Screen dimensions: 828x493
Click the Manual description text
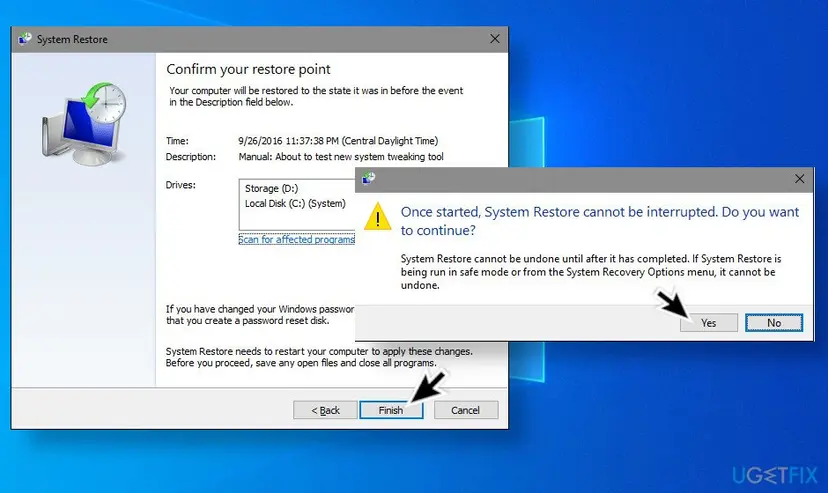tap(341, 157)
